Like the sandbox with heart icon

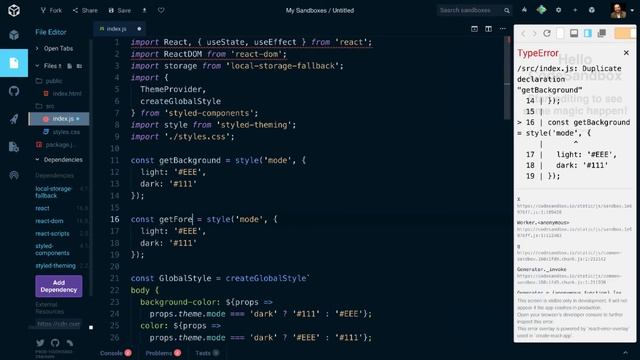[161, 10]
